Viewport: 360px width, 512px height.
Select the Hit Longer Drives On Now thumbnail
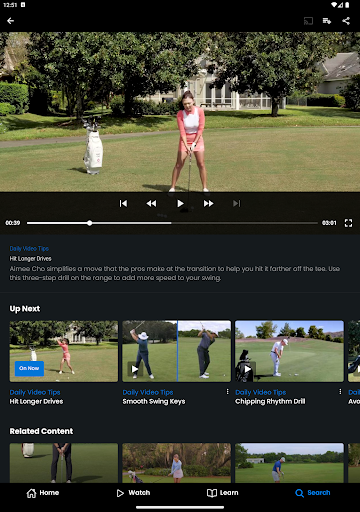[64, 351]
